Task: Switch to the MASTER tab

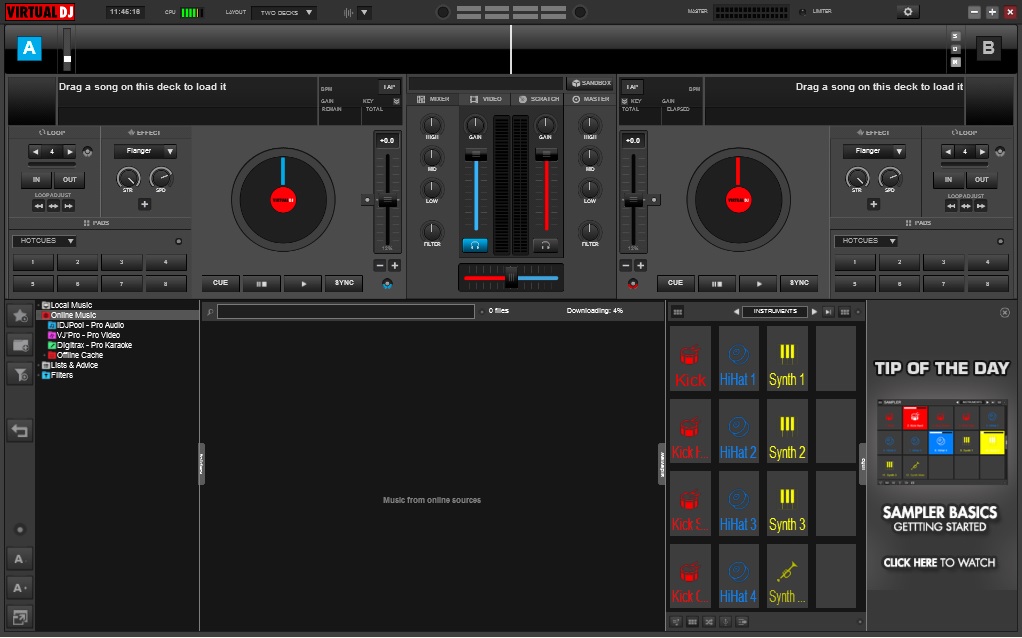Action: [591, 99]
